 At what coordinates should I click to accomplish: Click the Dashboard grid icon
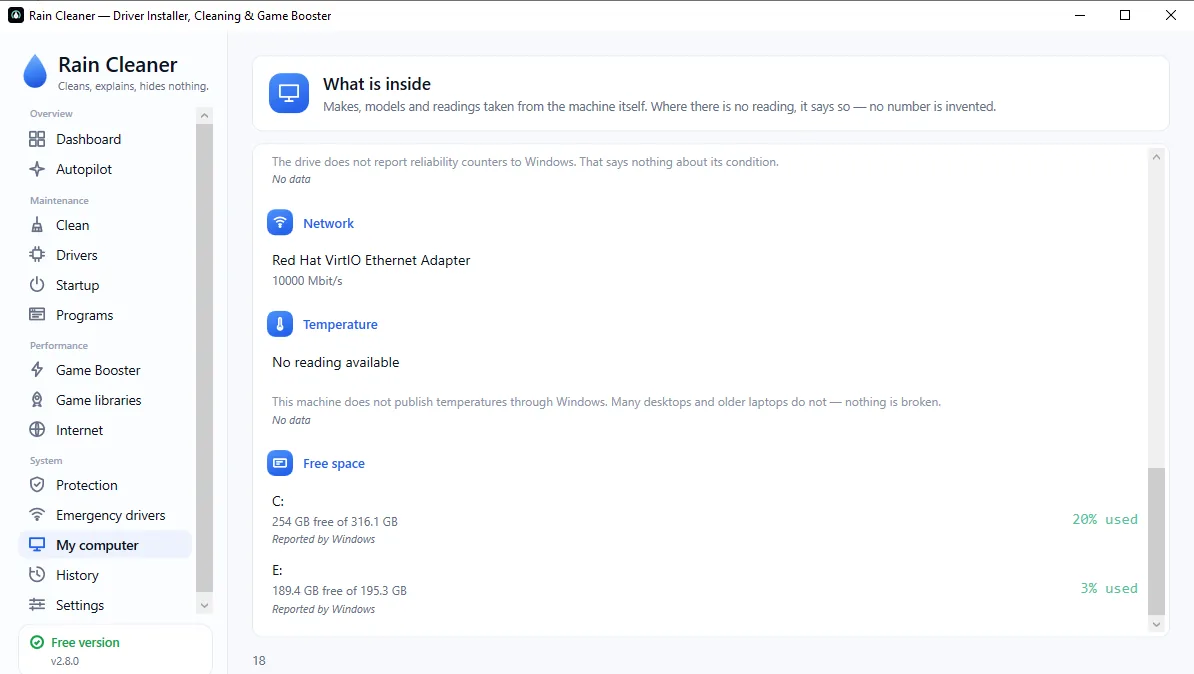[x=37, y=139]
